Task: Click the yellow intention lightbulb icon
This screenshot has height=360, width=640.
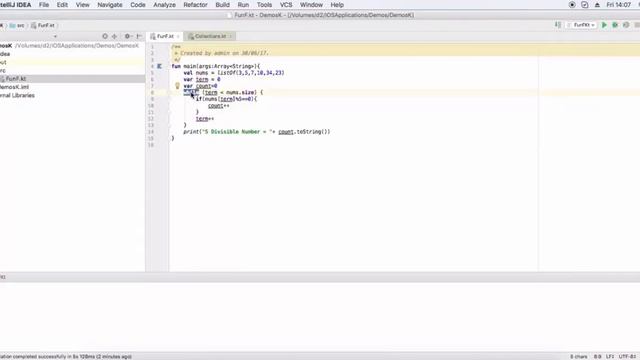Action: click(177, 86)
